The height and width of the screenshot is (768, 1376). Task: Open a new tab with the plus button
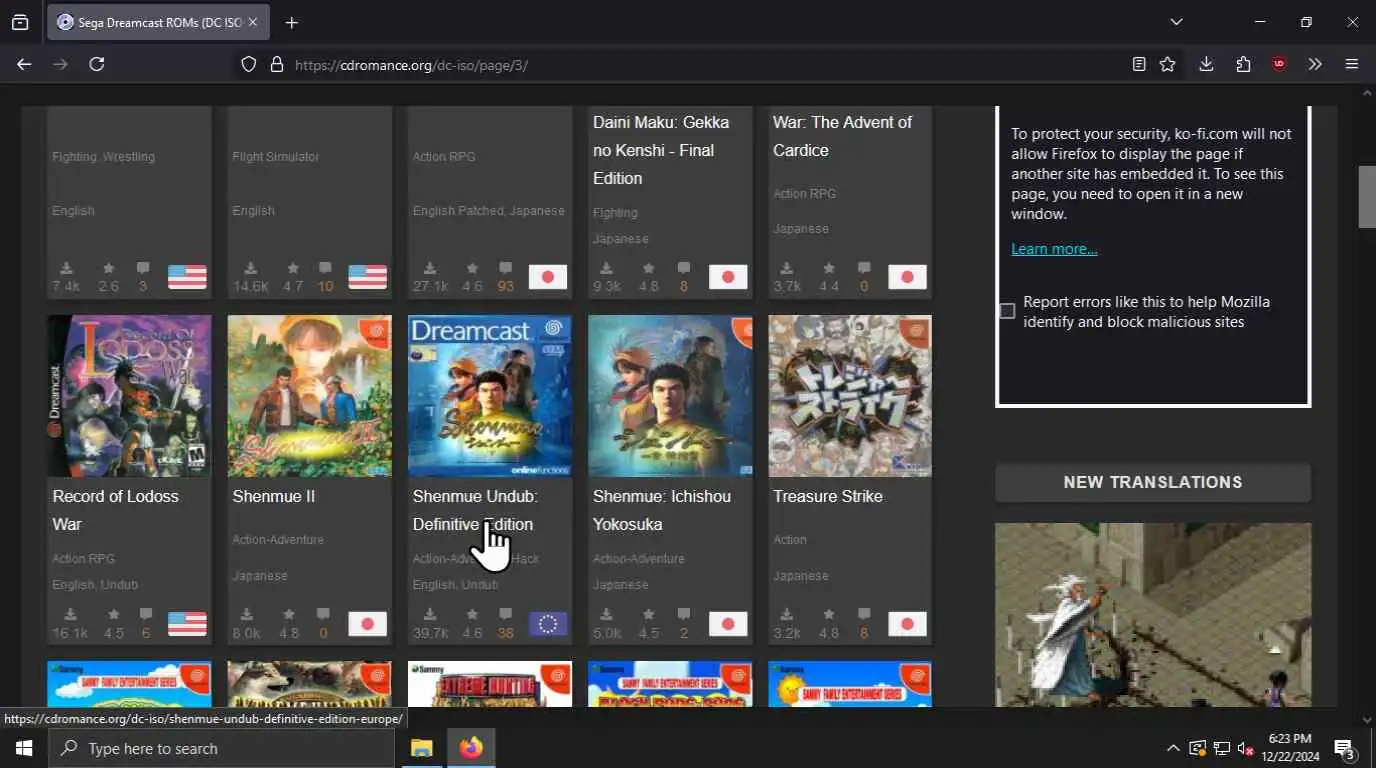pos(291,22)
